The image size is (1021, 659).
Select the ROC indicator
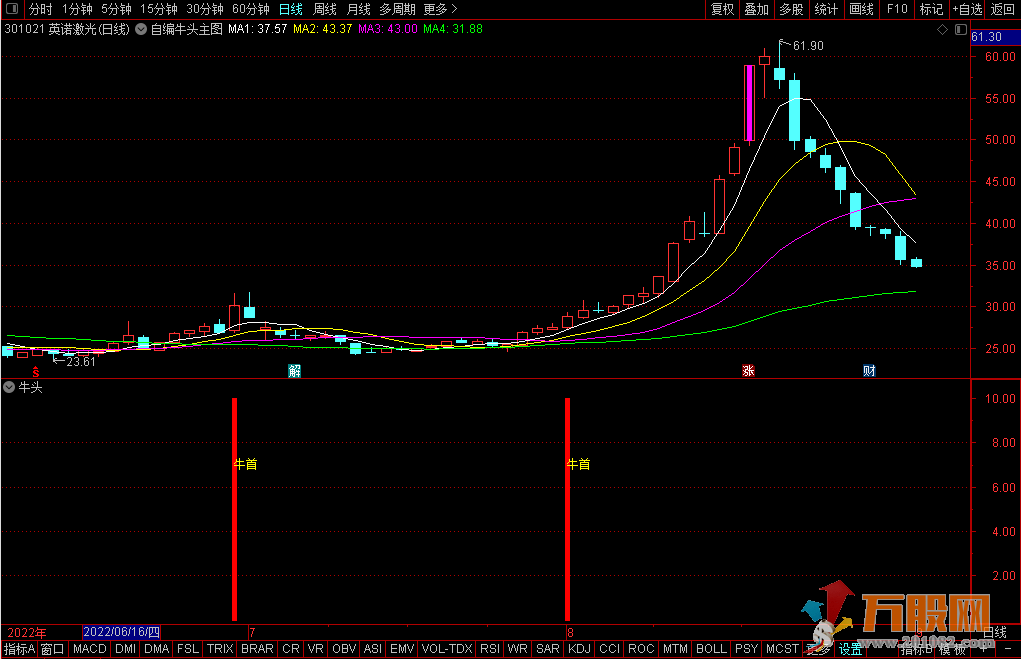[641, 649]
